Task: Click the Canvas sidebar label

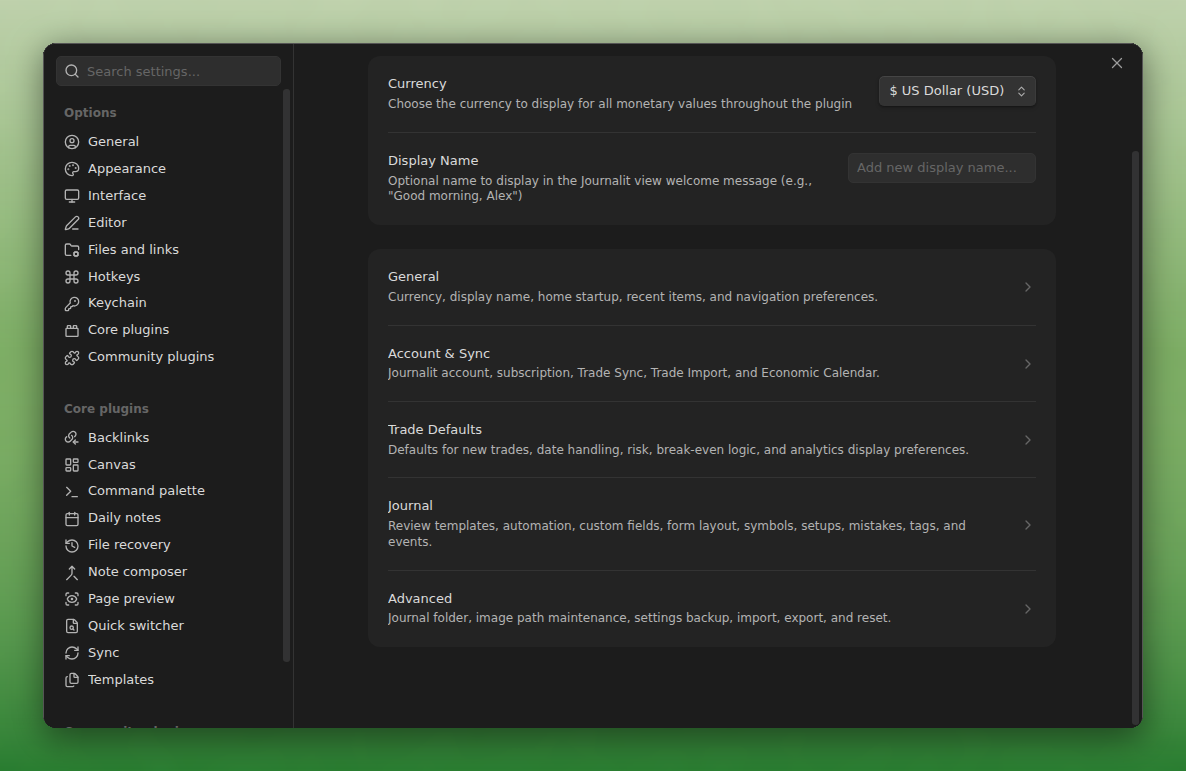Action: click(x=112, y=465)
